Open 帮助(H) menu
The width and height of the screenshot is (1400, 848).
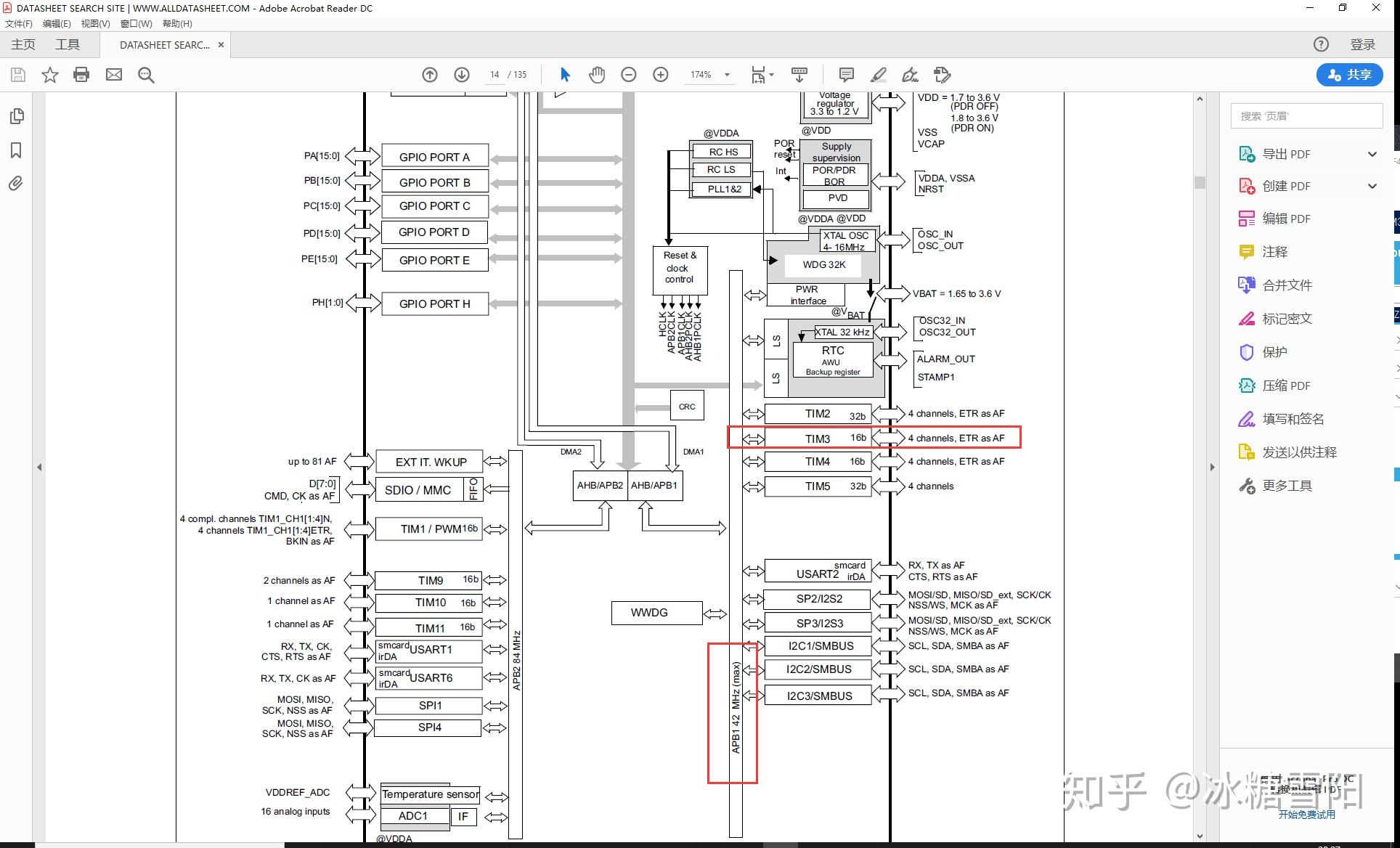177,24
